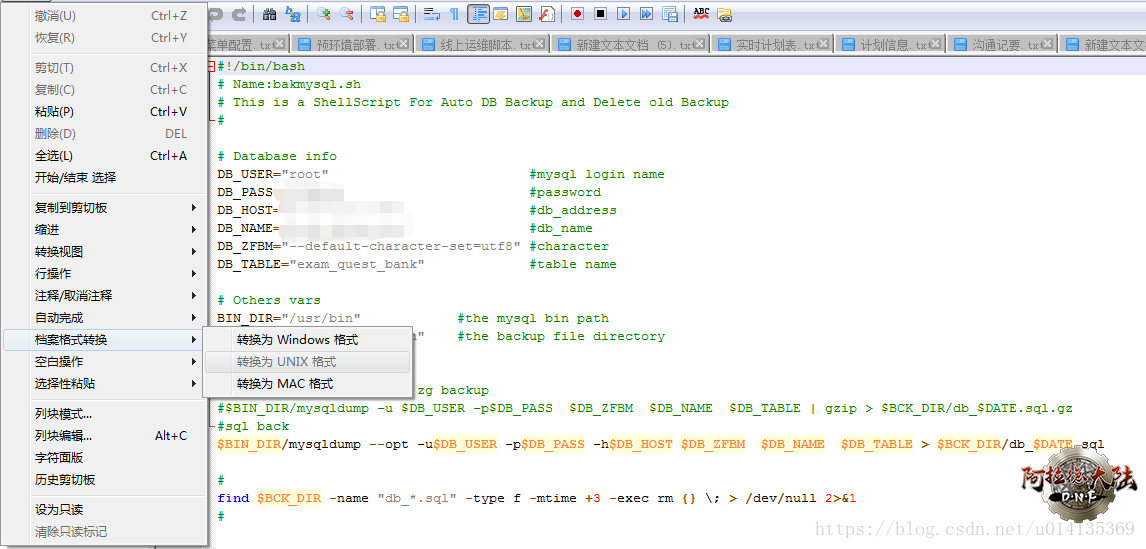Start macro recording with red record button
This screenshot has width=1146, height=549.
click(x=577, y=14)
